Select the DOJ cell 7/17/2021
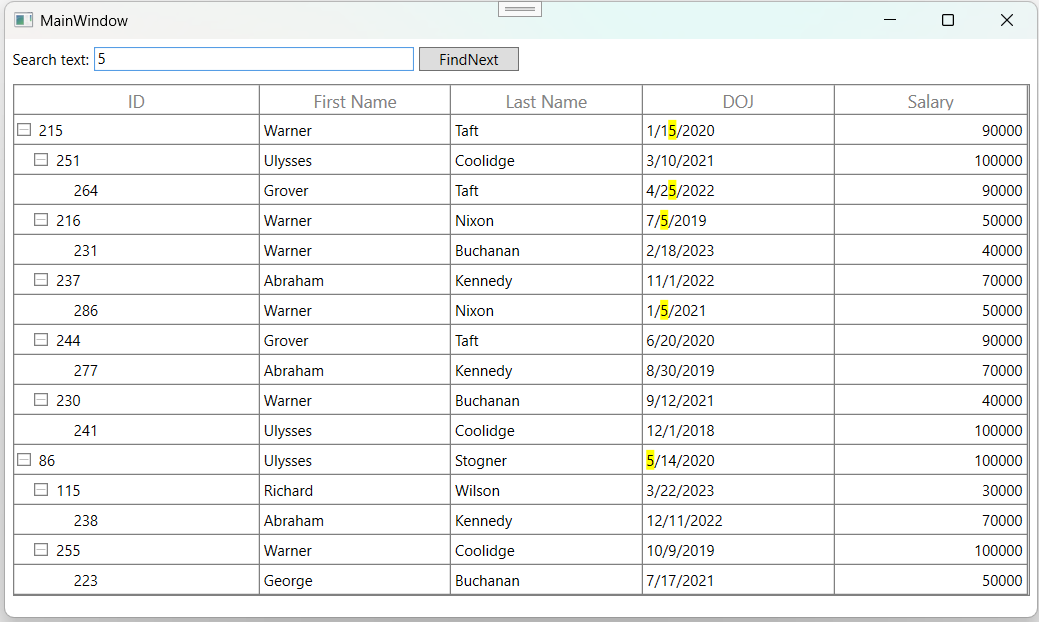Screen dimensions: 1039x622 (738, 580)
